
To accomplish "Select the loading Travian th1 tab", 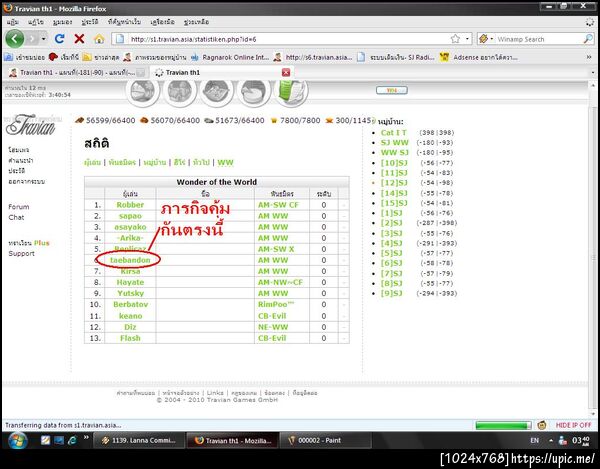I will pos(221,72).
